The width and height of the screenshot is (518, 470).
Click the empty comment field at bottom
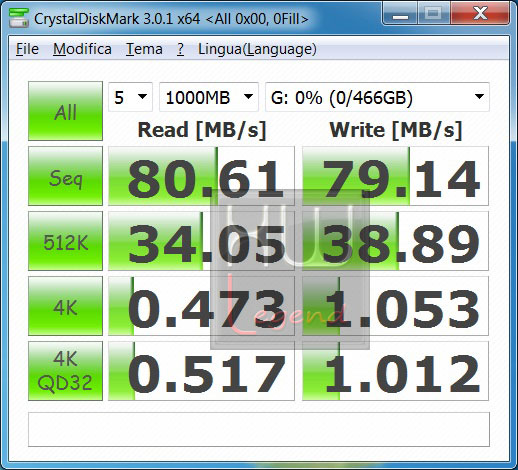(259, 430)
